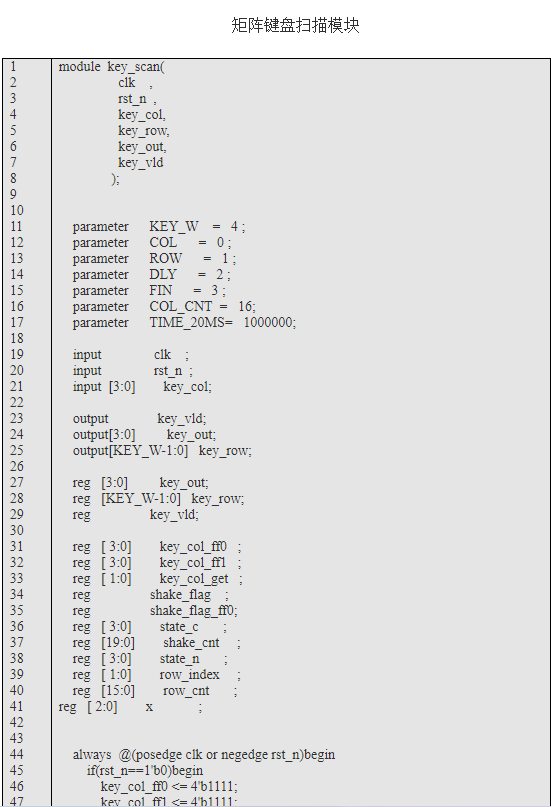
Task: Click the 'reg shake_flag ;' line
Action: tap(151, 594)
